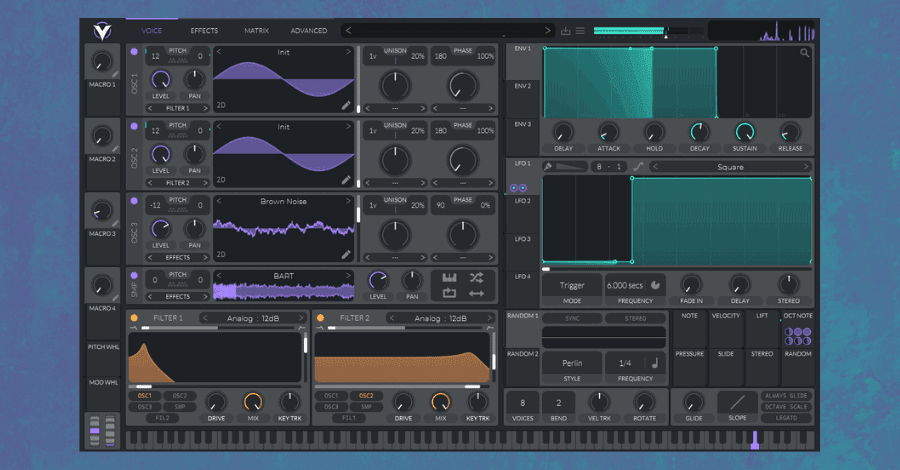Click the magnifier icon in the envelope display
The image size is (900, 470).
(x=804, y=53)
